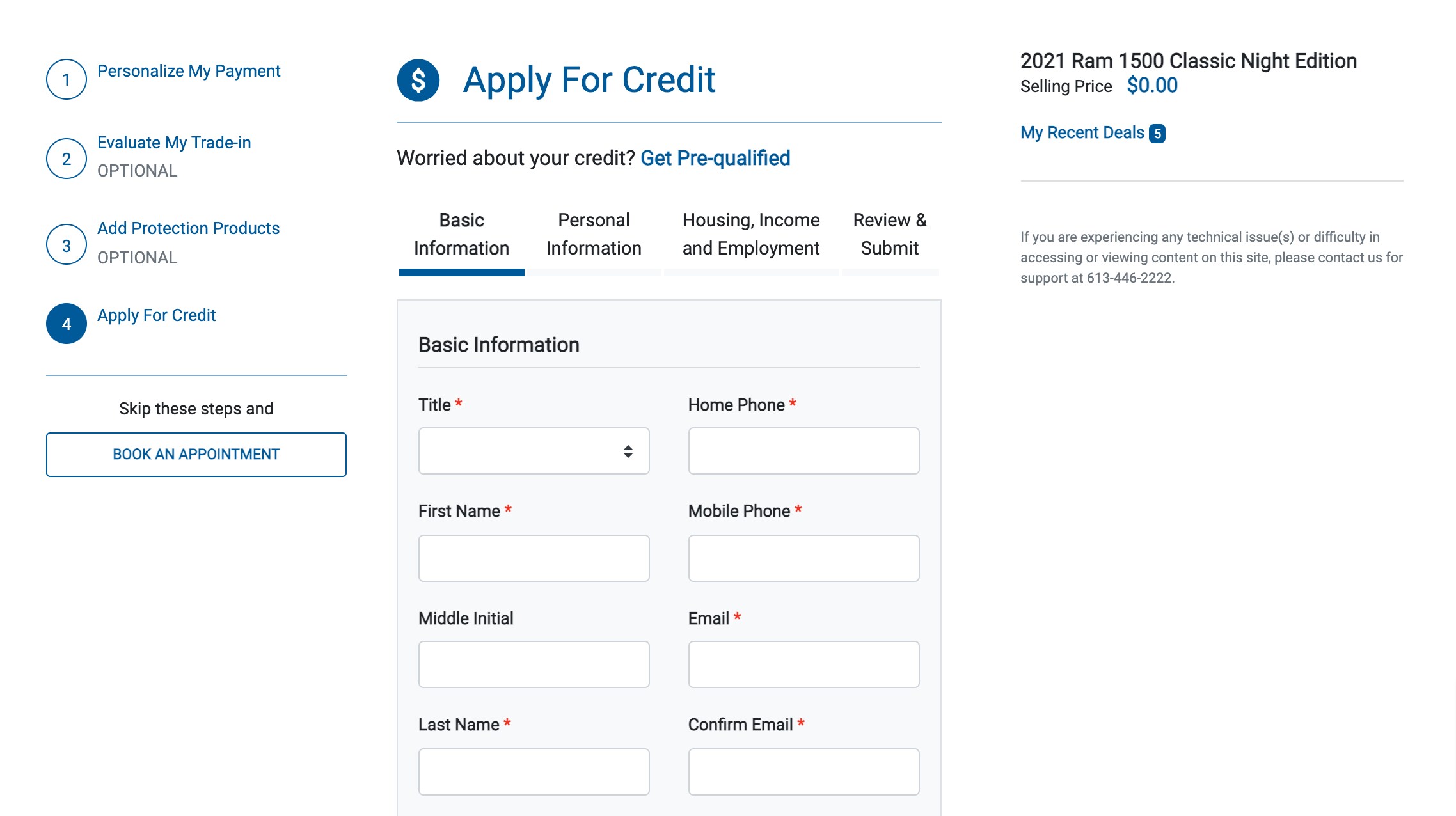Open the Title dropdown
Screen dimensions: 1456x816
point(534,451)
